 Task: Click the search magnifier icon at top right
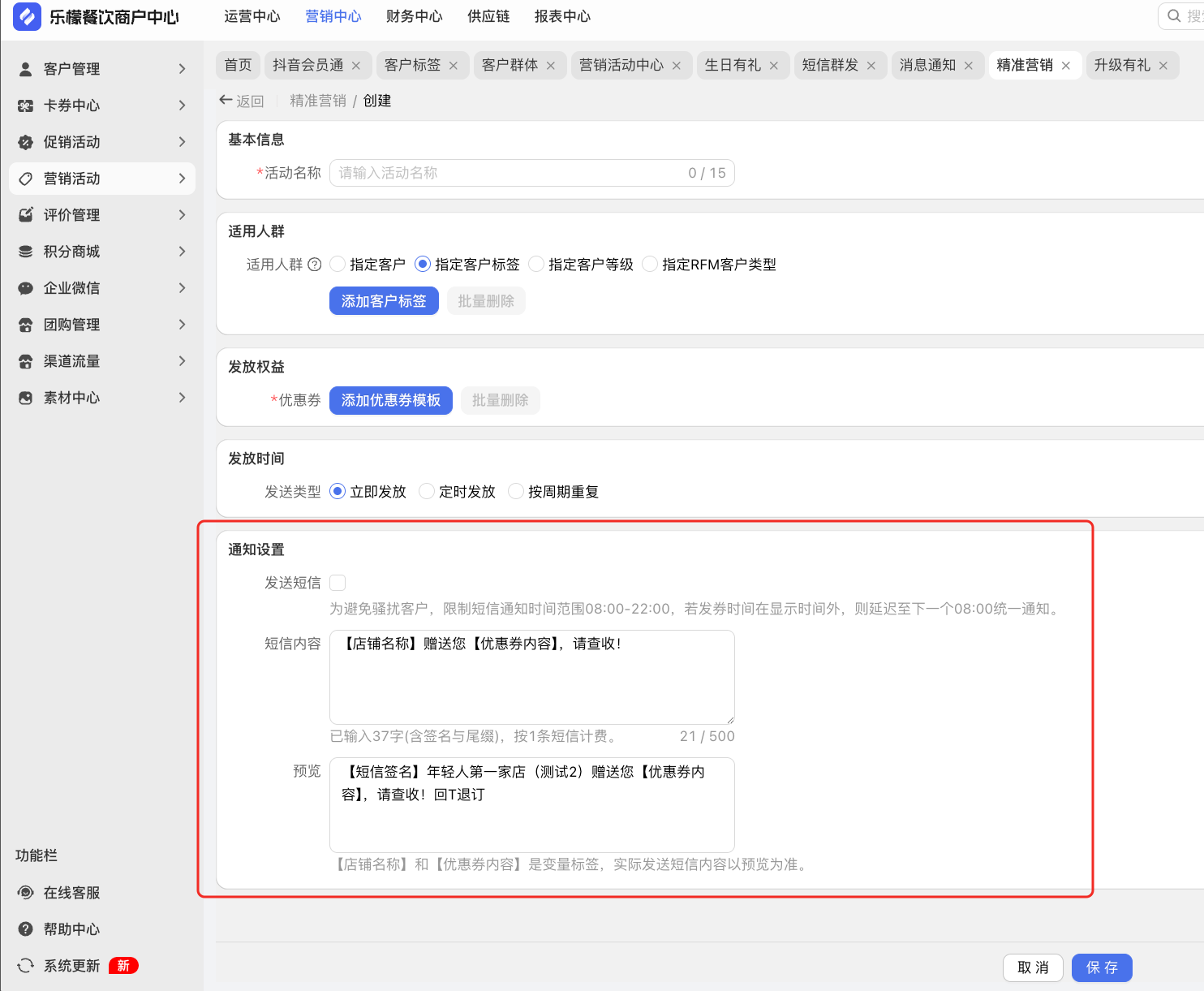(x=1174, y=16)
